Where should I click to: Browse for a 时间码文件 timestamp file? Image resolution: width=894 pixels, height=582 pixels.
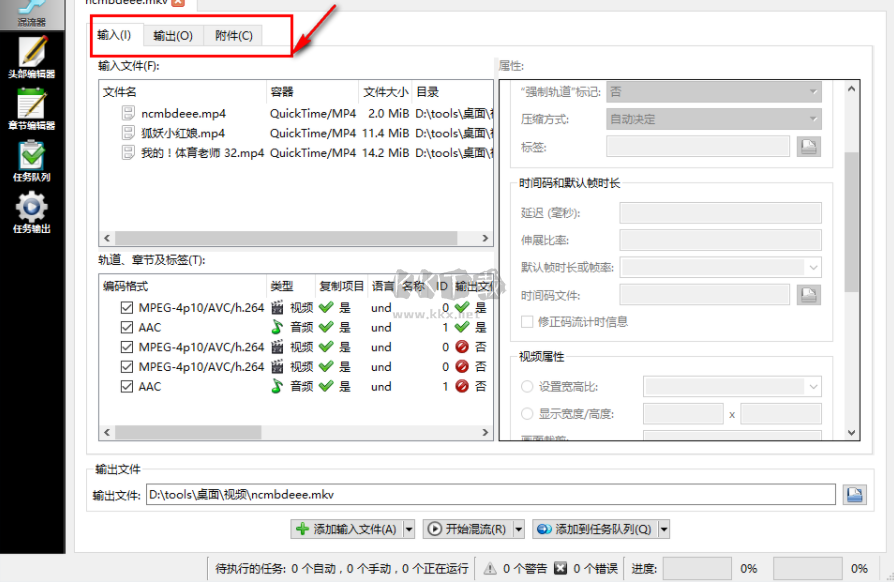point(808,294)
